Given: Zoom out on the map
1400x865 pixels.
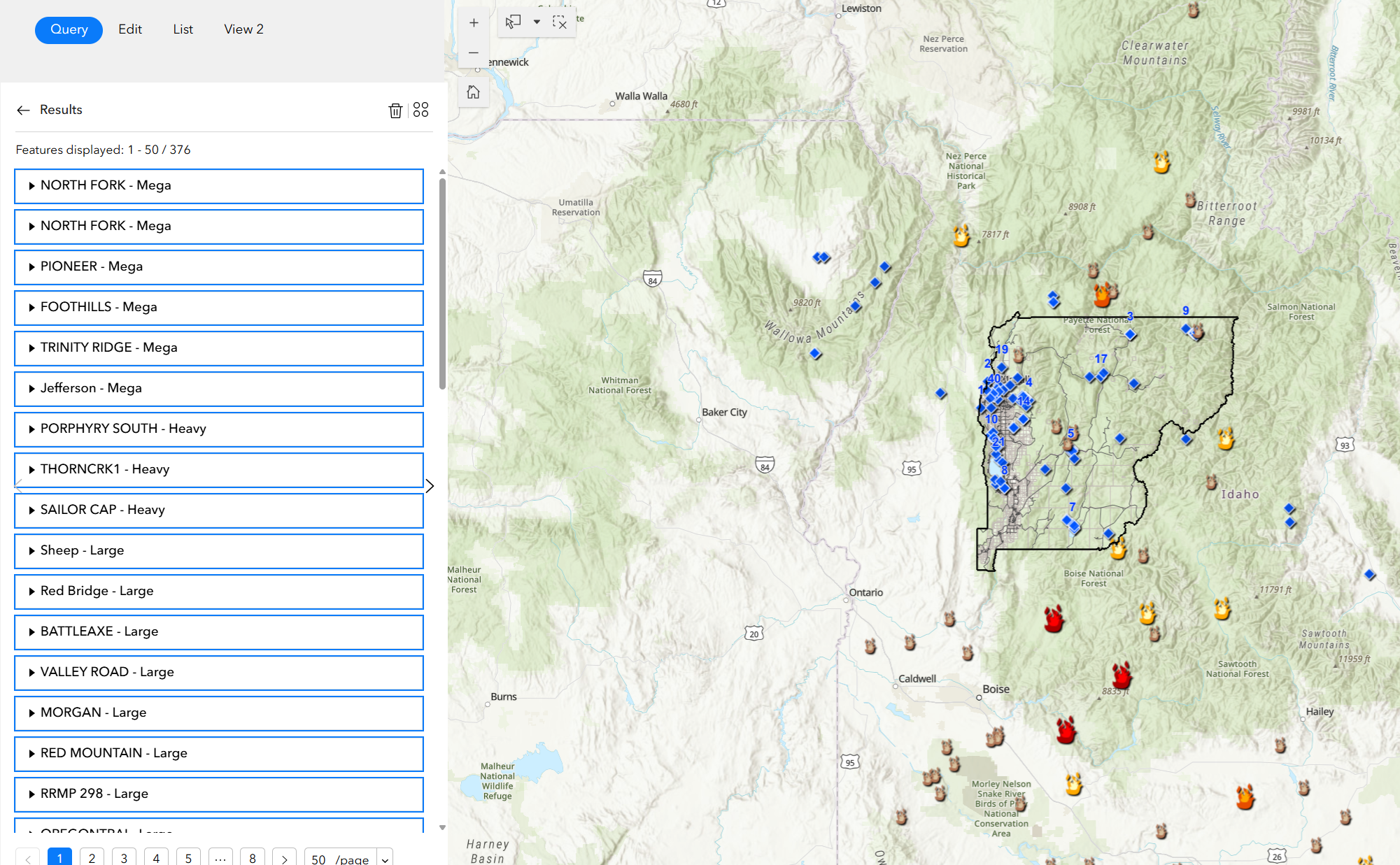Looking at the screenshot, I should tap(474, 53).
